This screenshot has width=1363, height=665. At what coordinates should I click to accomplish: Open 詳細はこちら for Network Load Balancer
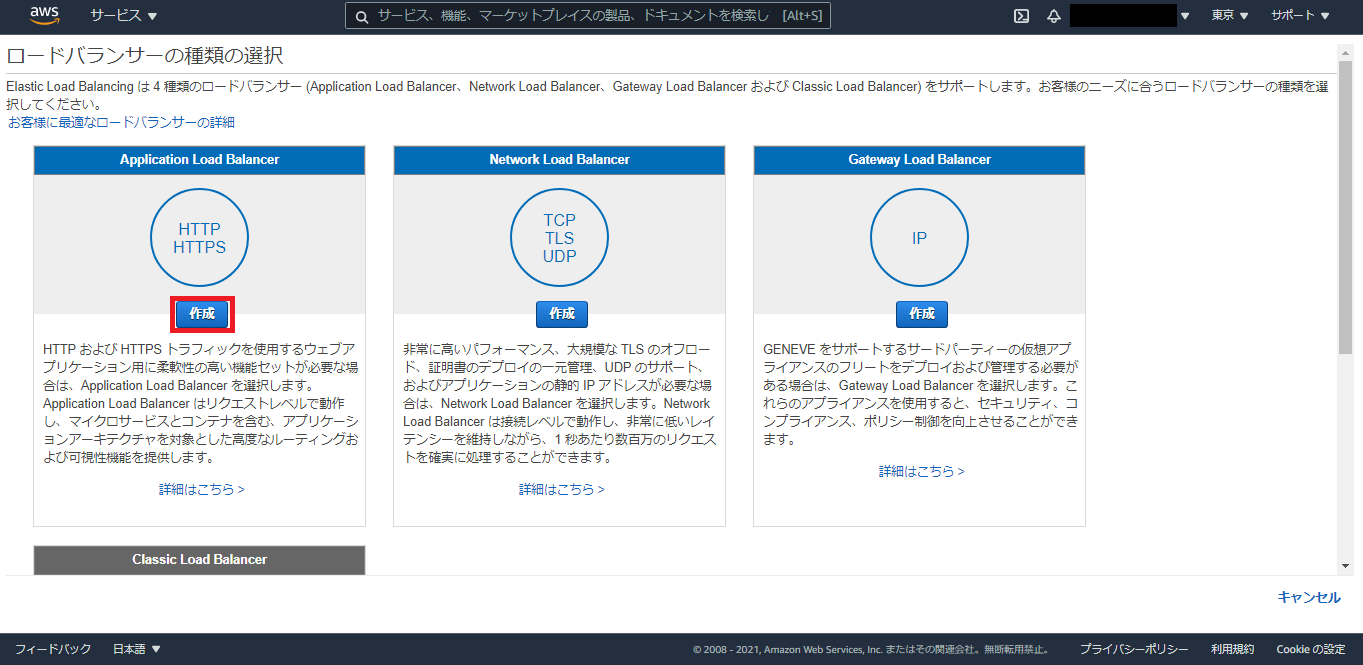pos(562,490)
